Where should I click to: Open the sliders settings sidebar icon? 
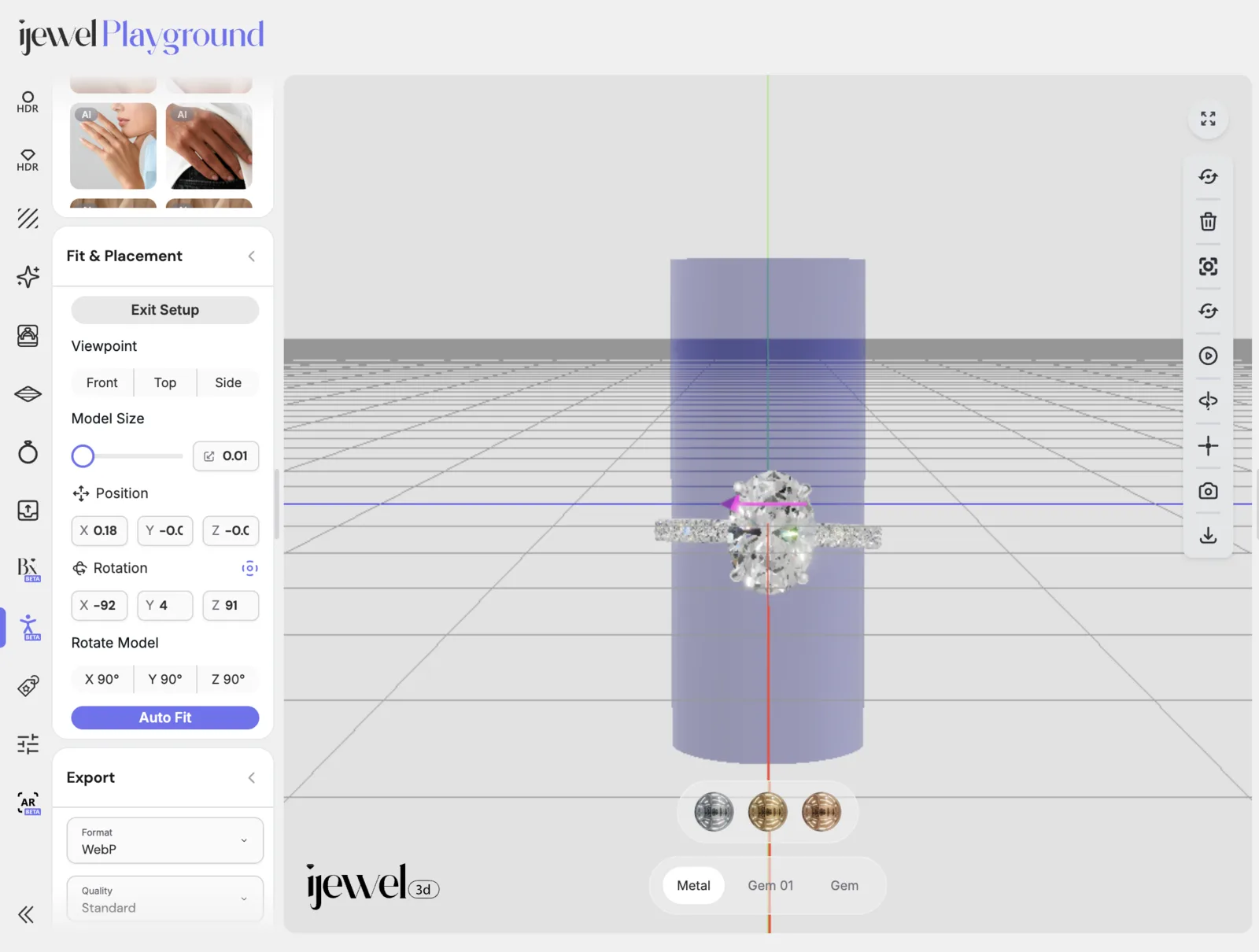pos(28,744)
